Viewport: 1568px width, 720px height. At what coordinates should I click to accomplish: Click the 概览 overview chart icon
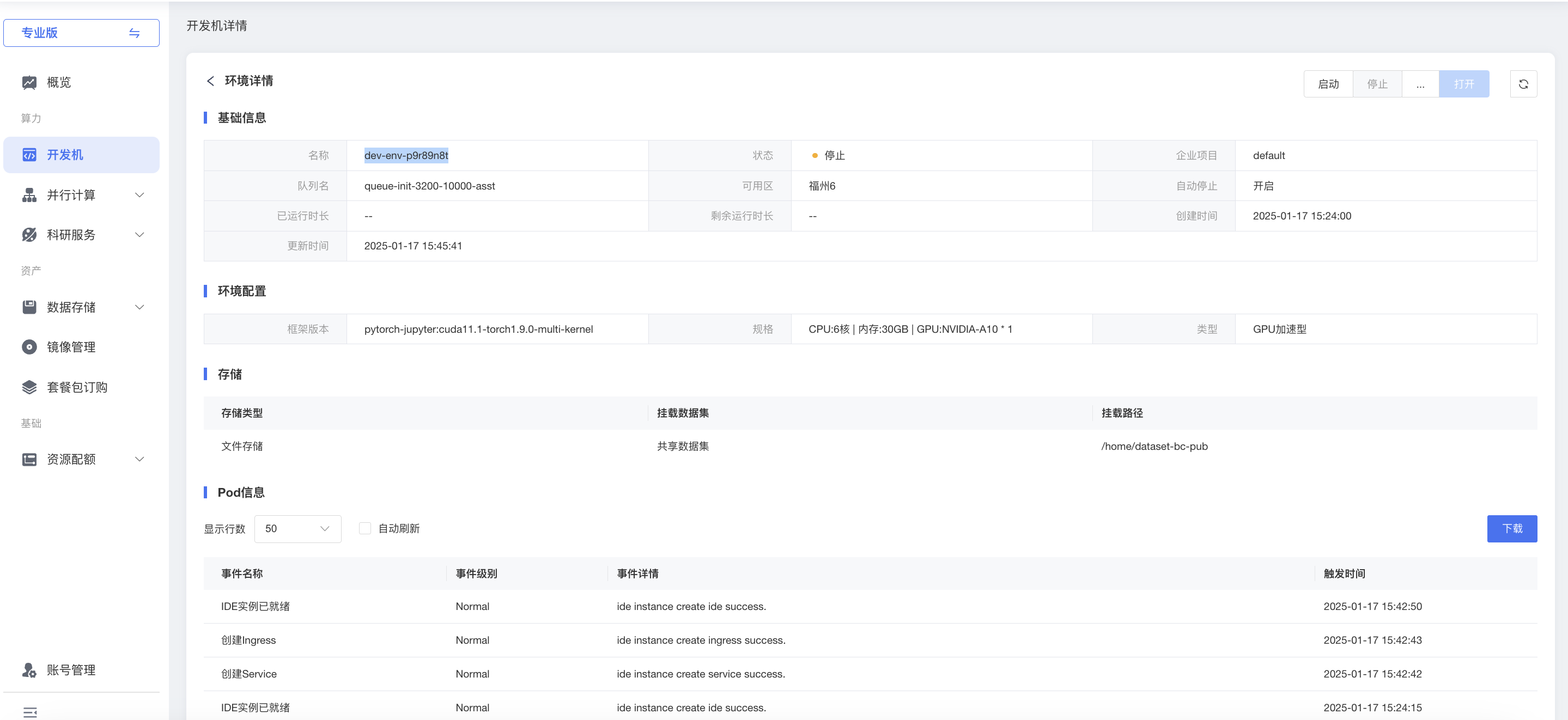pos(29,82)
